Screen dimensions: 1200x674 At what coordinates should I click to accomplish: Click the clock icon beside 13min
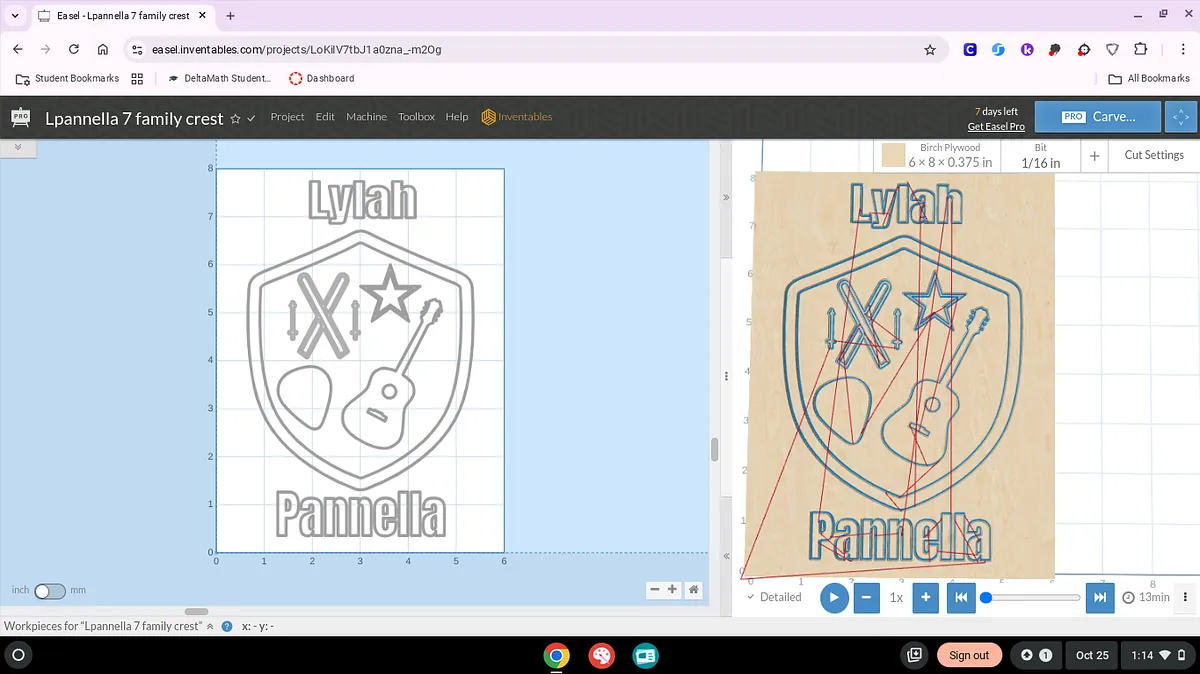point(1129,598)
